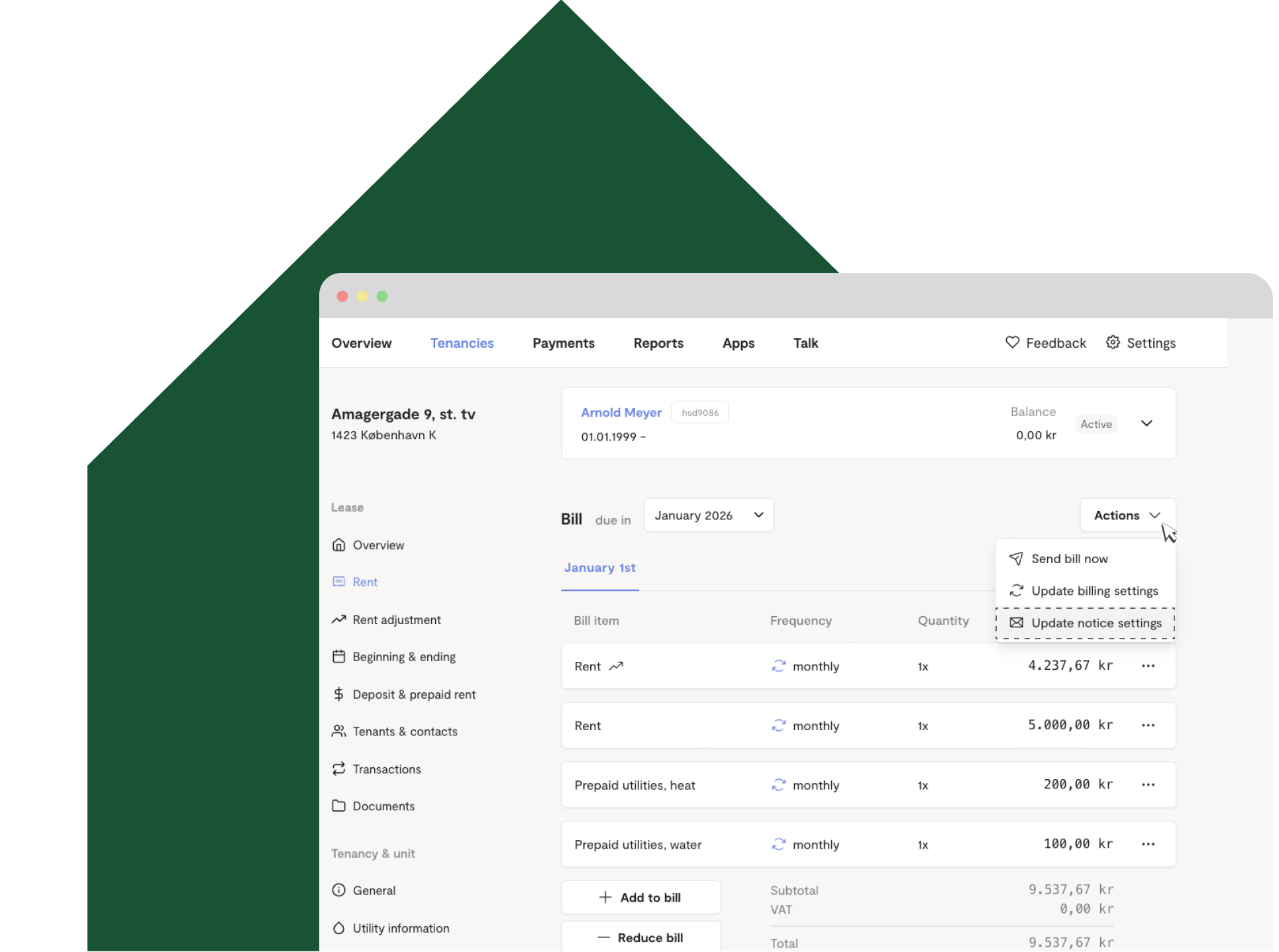Click the adjustment arrow icon on first Rent row

(617, 666)
